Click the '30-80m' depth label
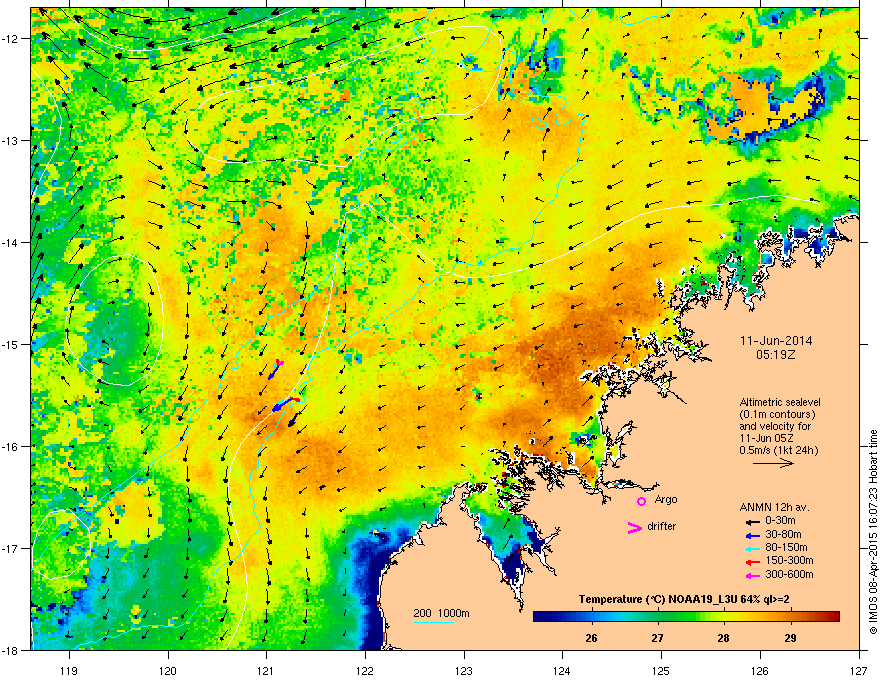This screenshot has width=880, height=680. coord(783,535)
